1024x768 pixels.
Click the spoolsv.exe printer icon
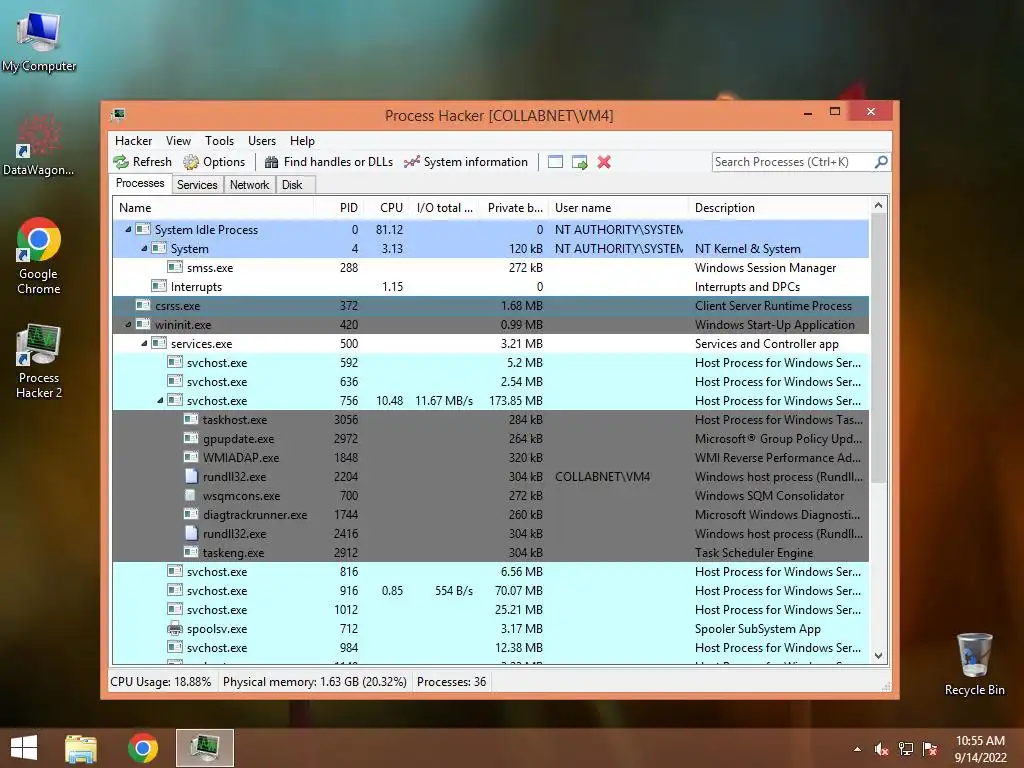point(174,629)
